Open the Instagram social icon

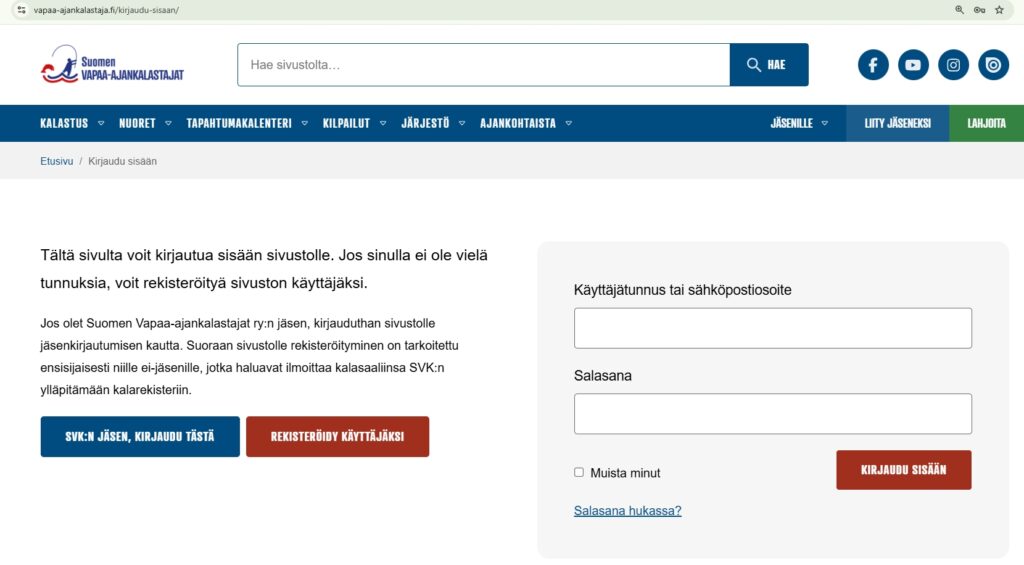(953, 65)
